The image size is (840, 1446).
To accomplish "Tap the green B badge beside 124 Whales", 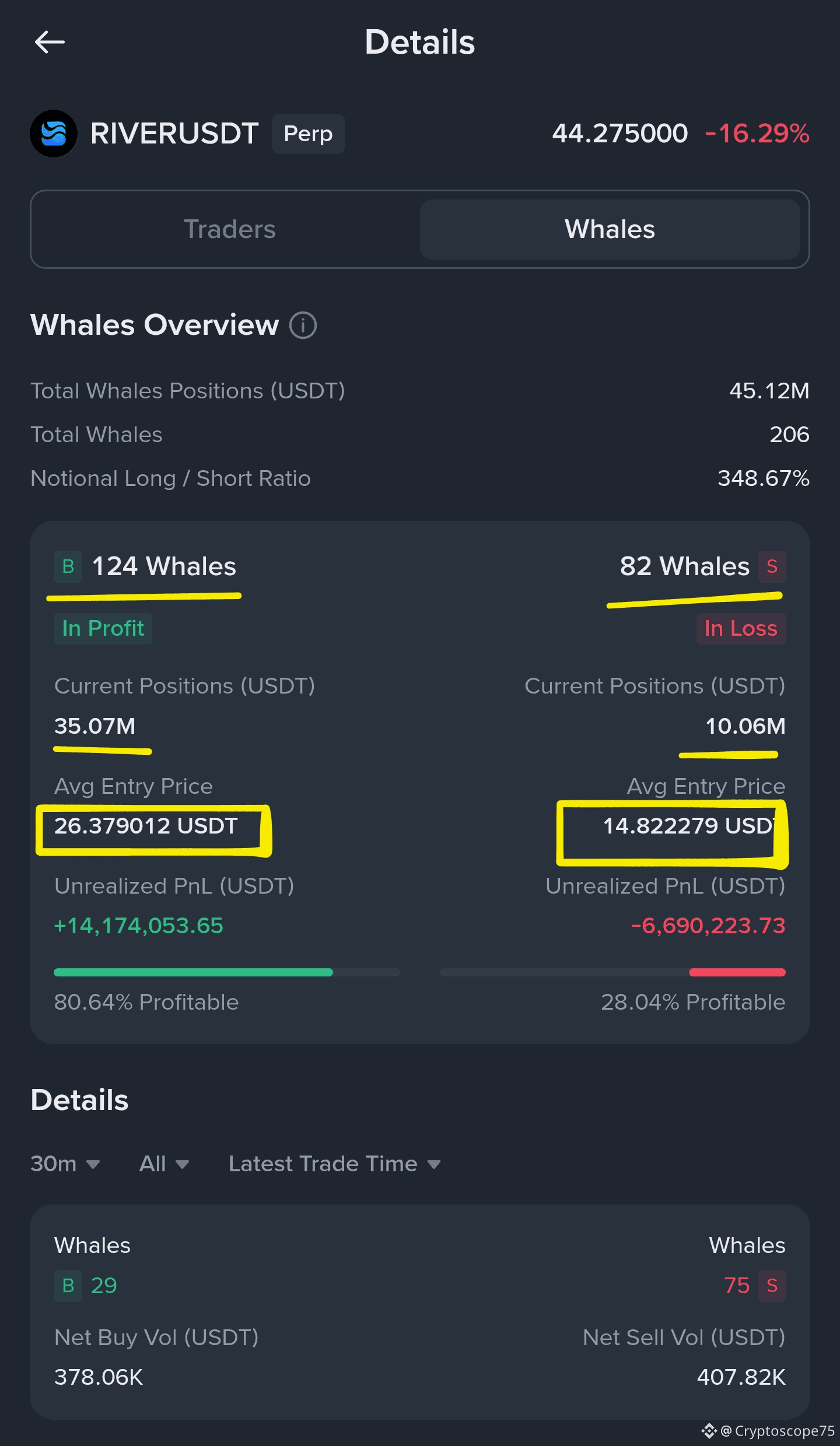I will click(68, 566).
